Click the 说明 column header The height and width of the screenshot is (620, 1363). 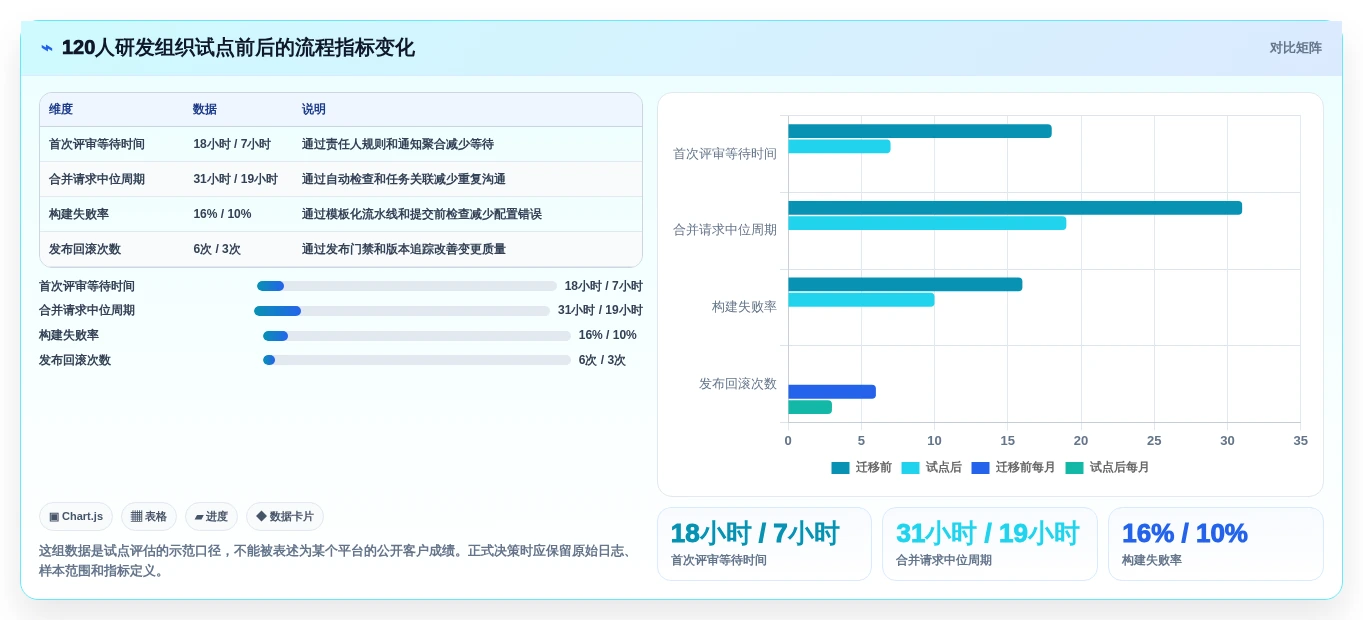click(314, 110)
